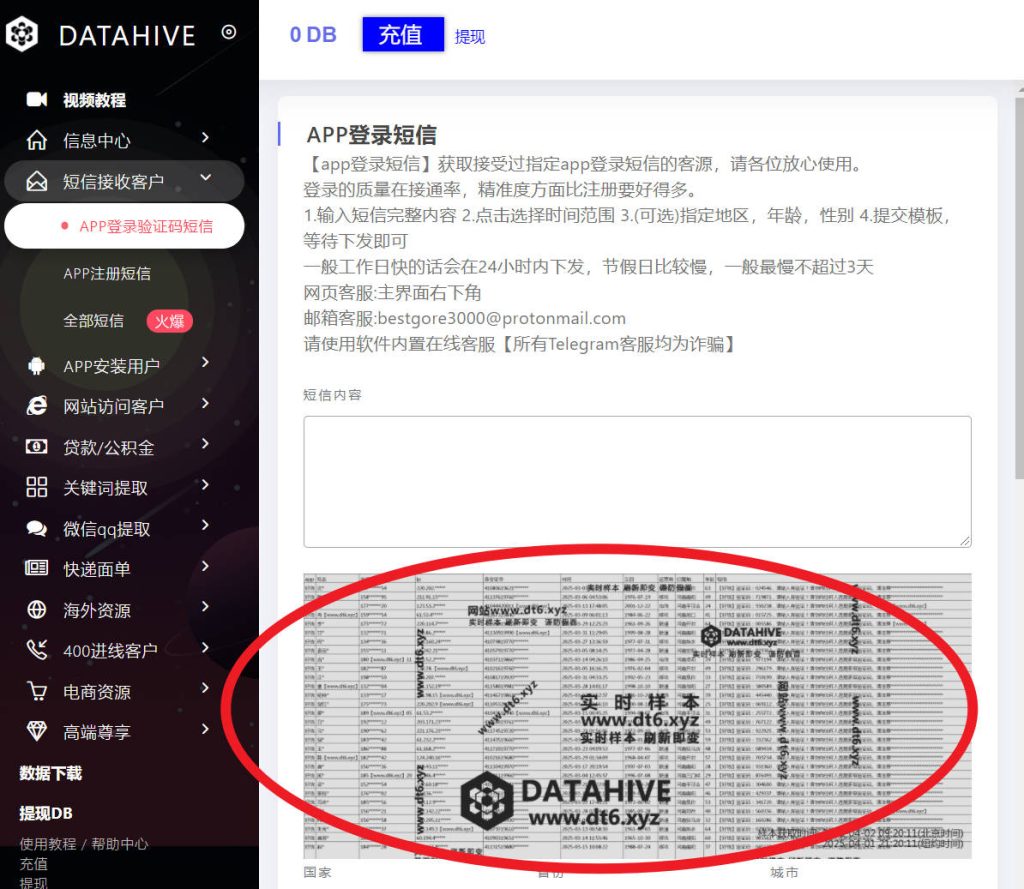Open the 视频教程 menu item
Screen dimensions: 1024x889
click(94, 100)
